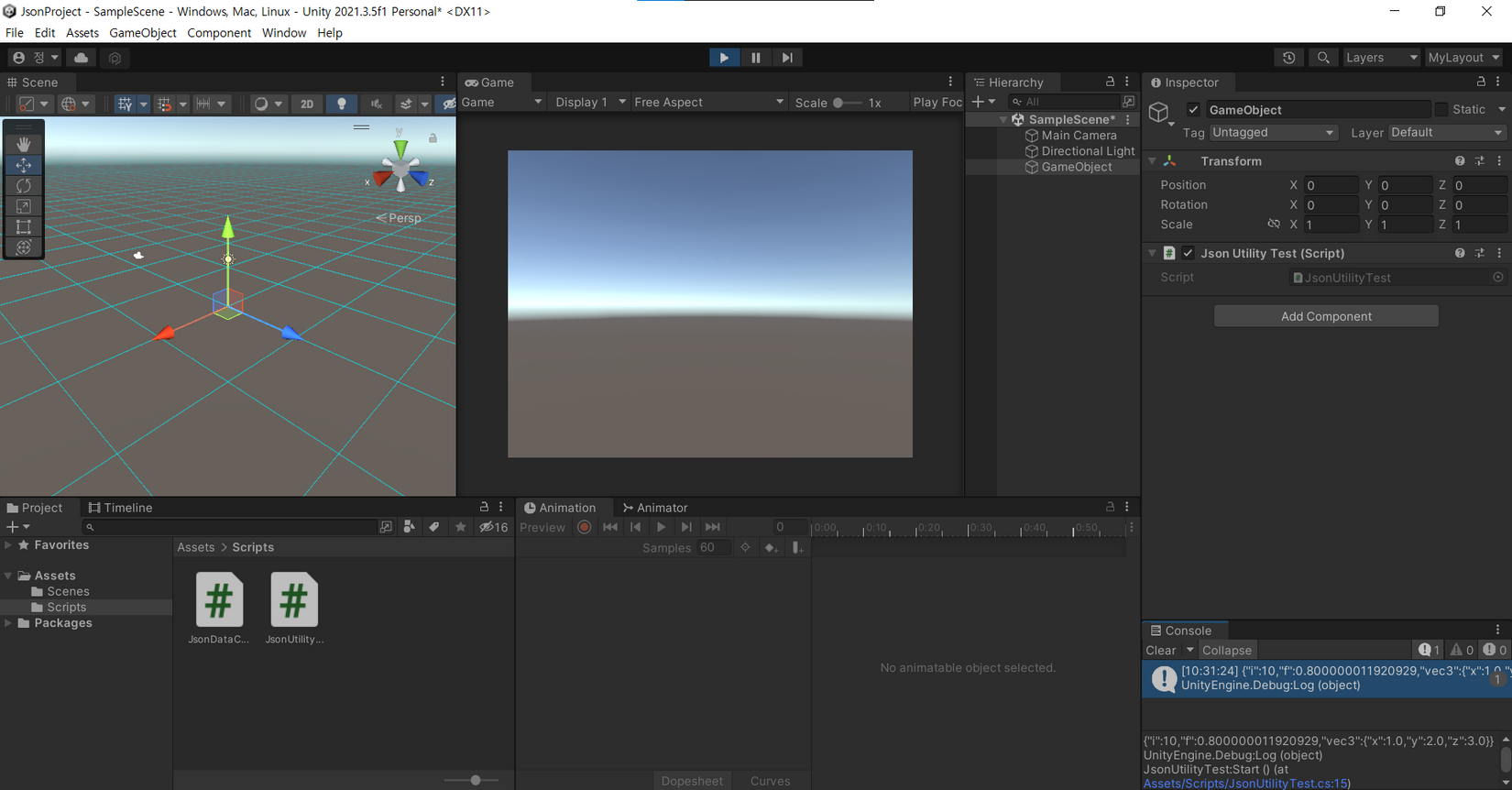Click the Add Component button
This screenshot has width=1512, height=790.
point(1326,316)
